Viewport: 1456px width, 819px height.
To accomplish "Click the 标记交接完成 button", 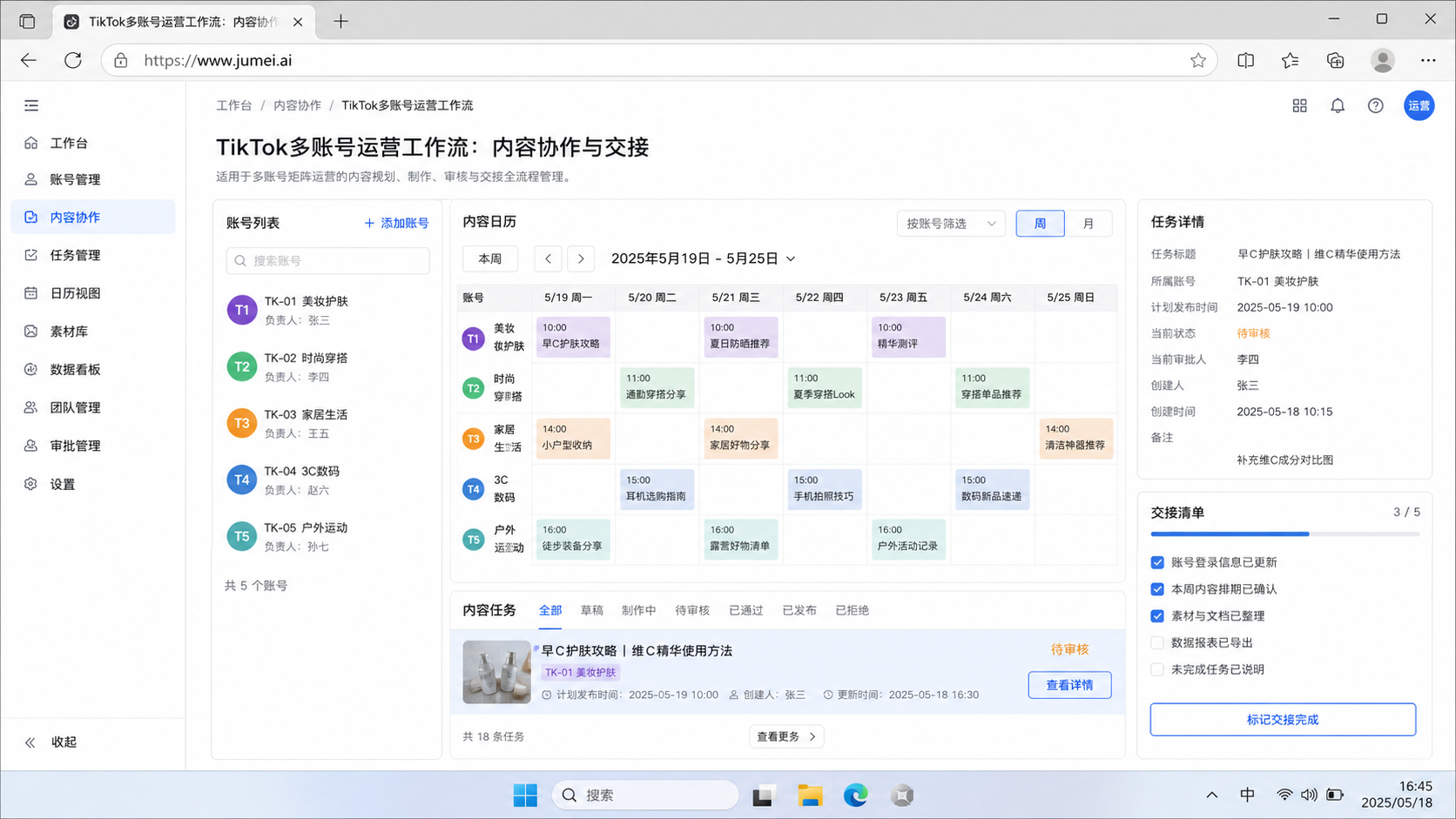I will [x=1283, y=720].
